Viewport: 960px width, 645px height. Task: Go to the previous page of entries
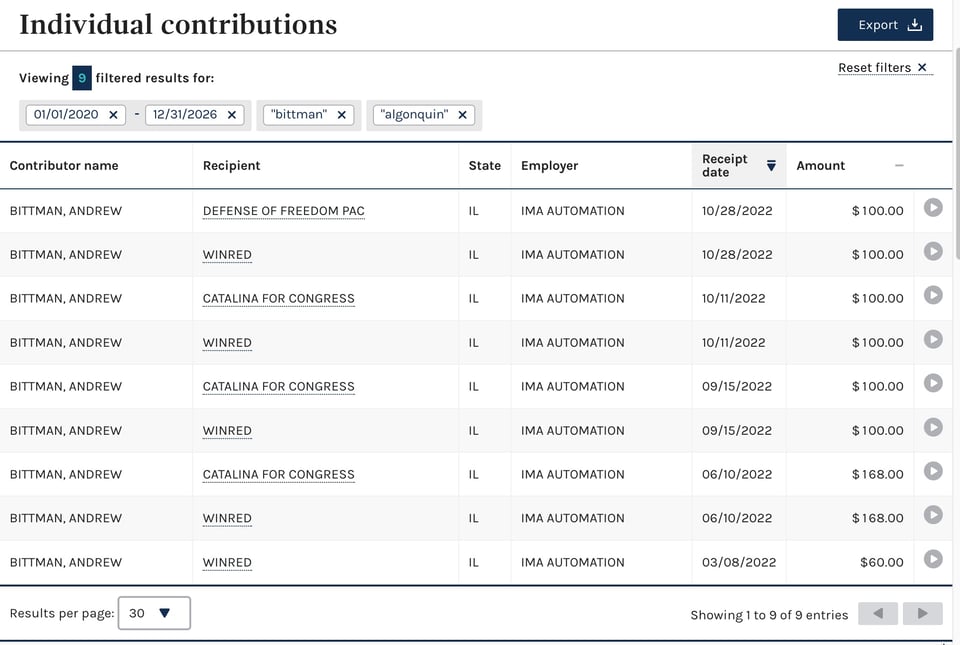pyautogui.click(x=878, y=613)
